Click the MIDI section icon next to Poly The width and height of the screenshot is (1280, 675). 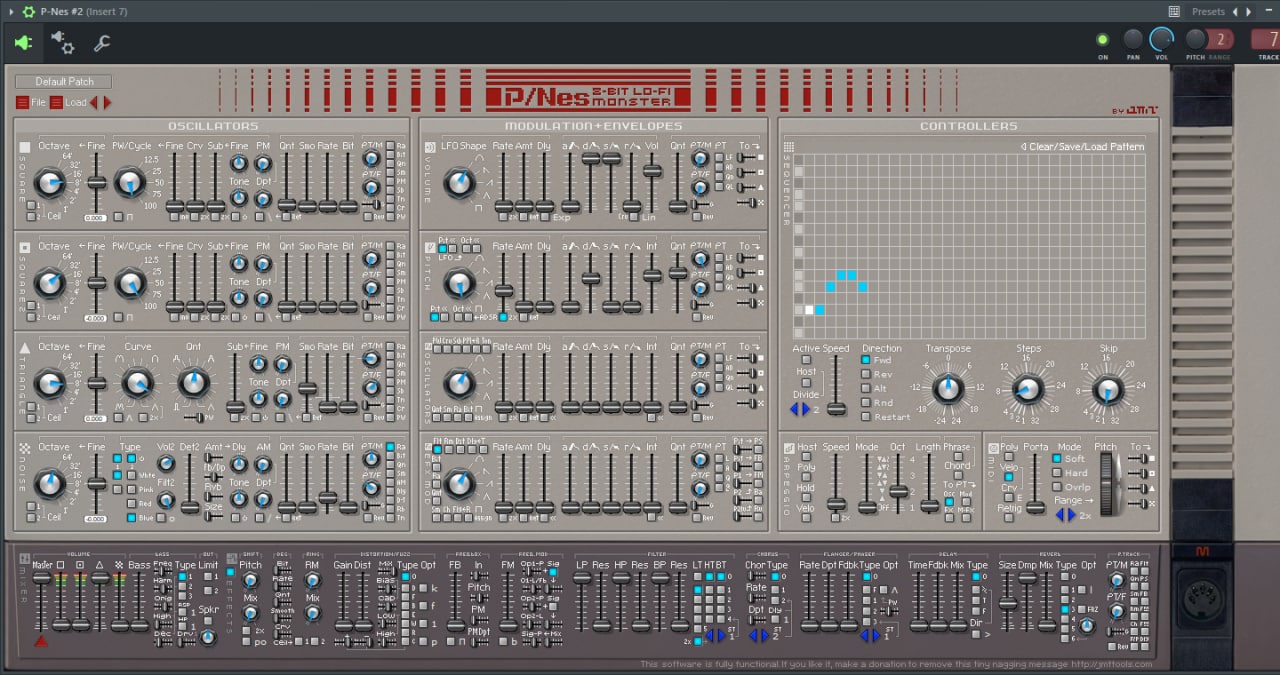(993, 447)
